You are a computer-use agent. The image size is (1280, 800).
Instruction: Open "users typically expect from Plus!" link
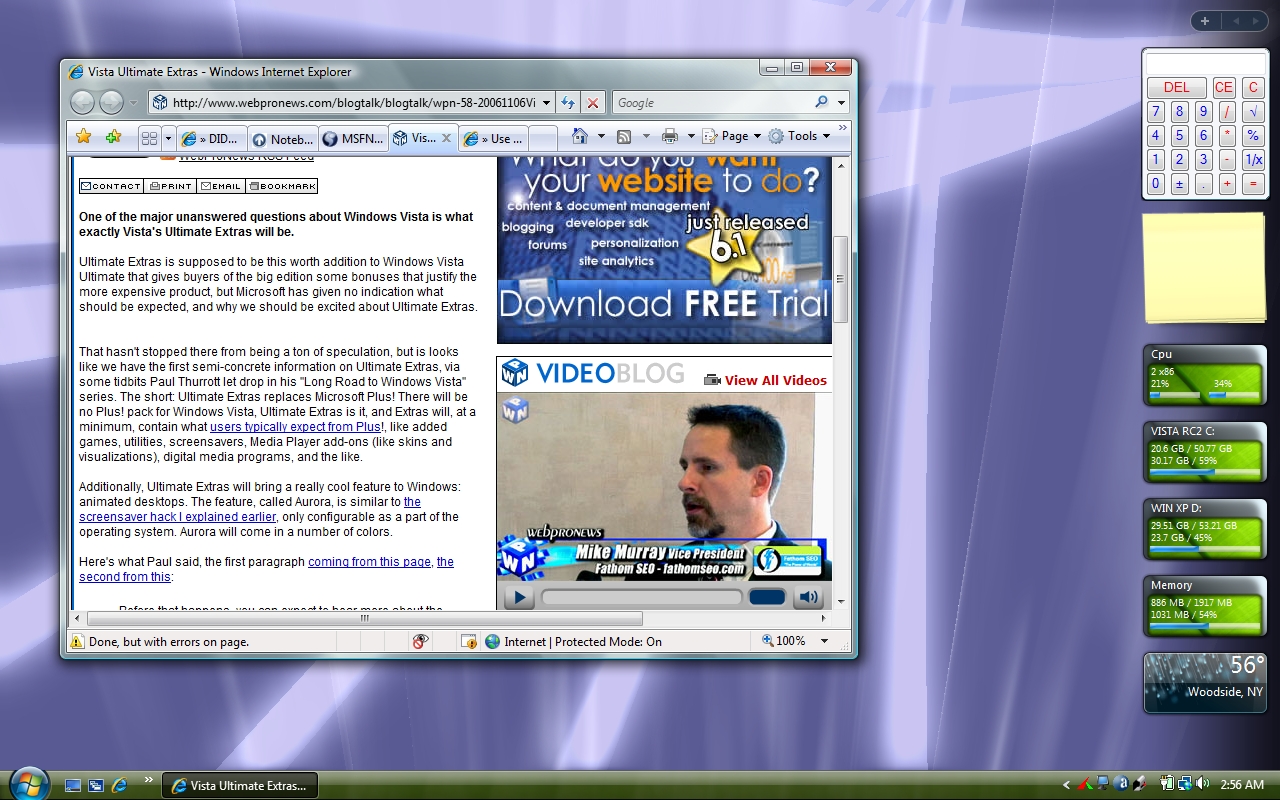click(297, 427)
